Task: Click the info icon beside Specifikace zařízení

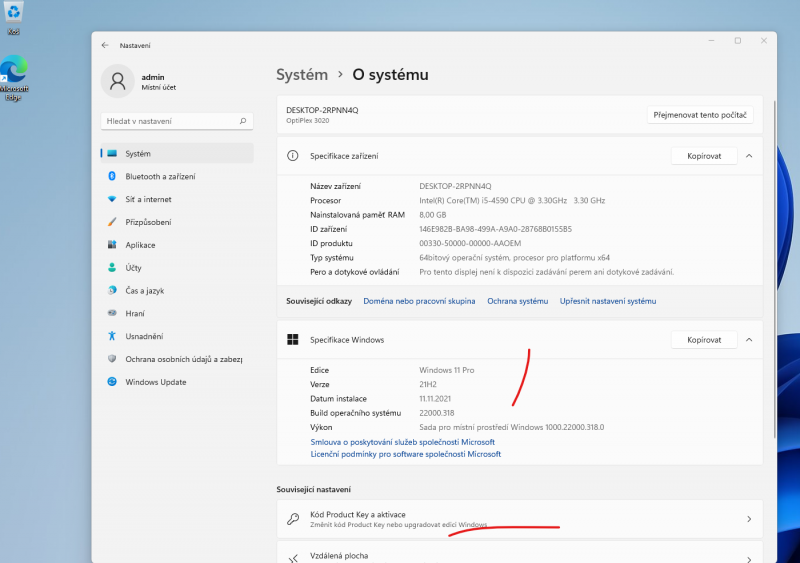Action: click(x=293, y=156)
